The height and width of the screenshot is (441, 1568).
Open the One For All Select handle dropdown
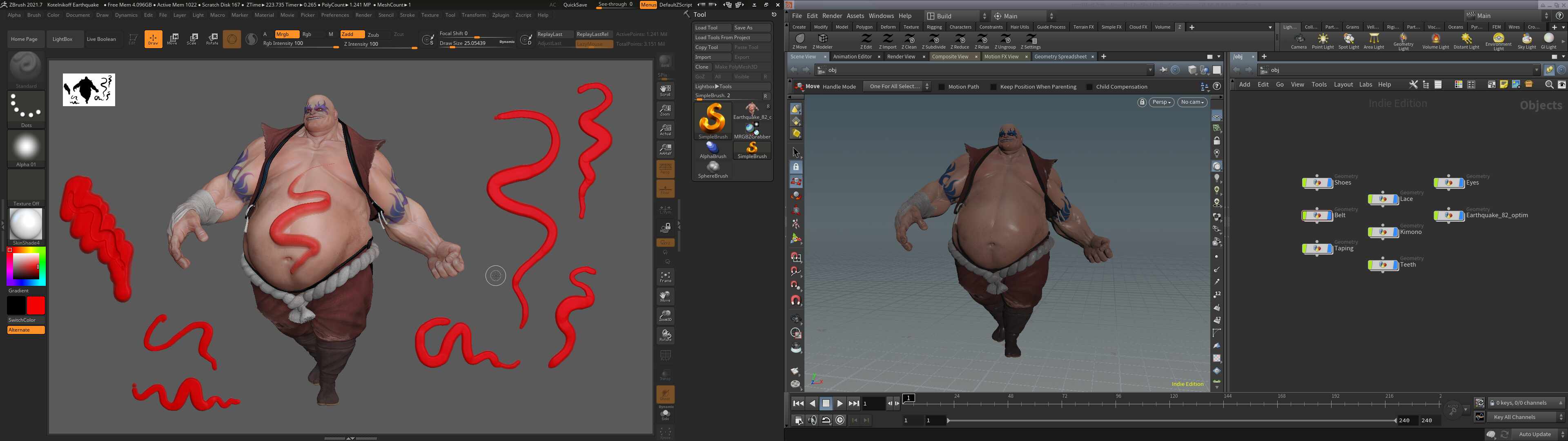897,87
